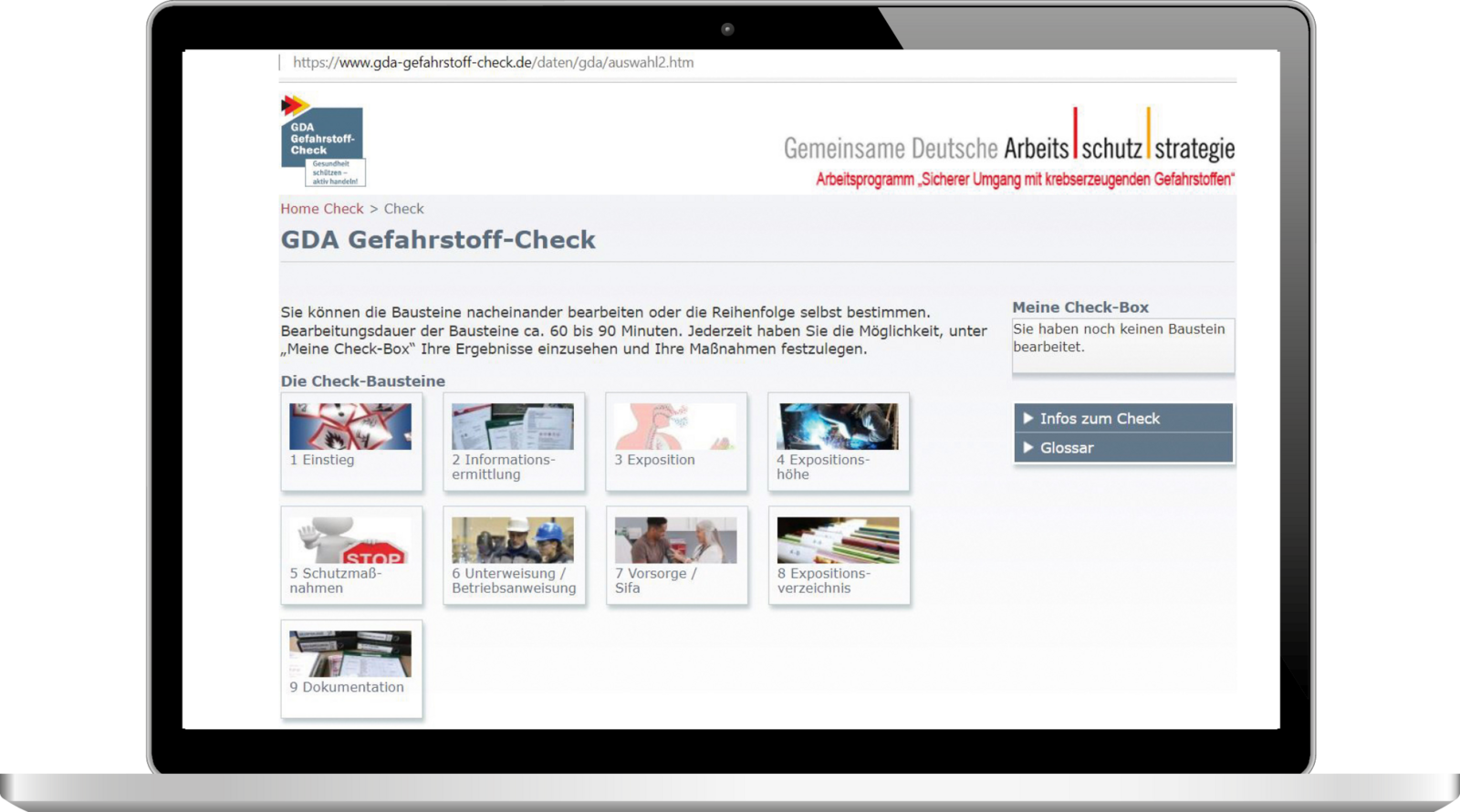Click the triangle arrow beside Glossar
The image size is (1460, 812).
[x=1028, y=448]
